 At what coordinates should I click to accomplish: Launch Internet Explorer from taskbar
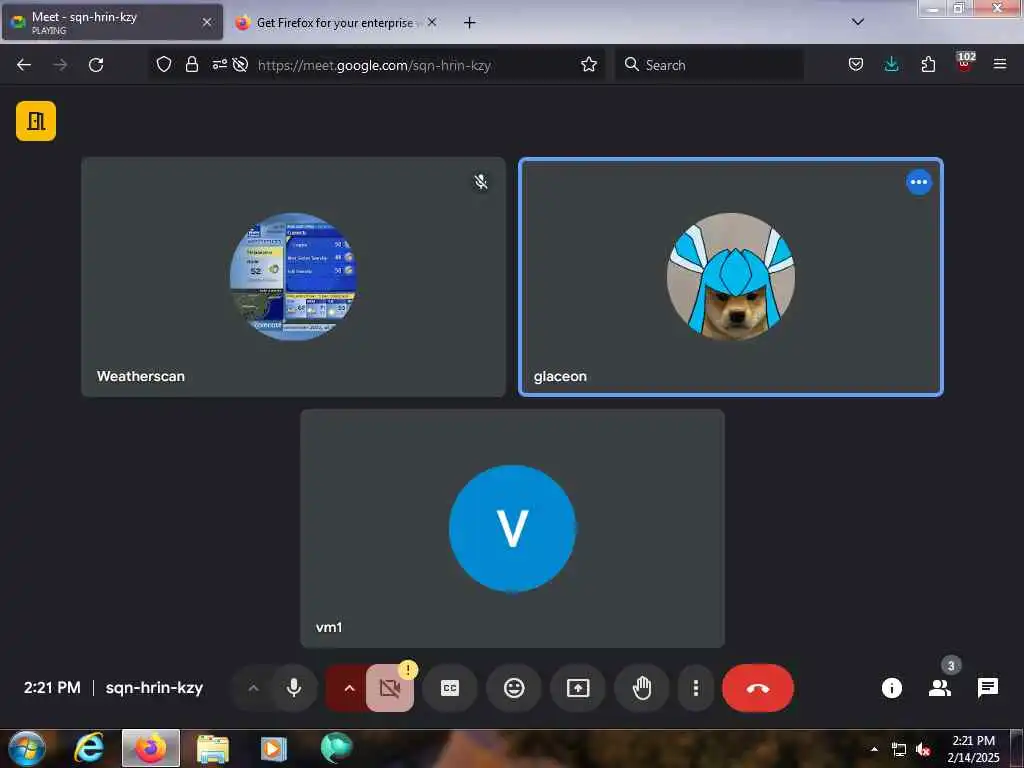89,748
